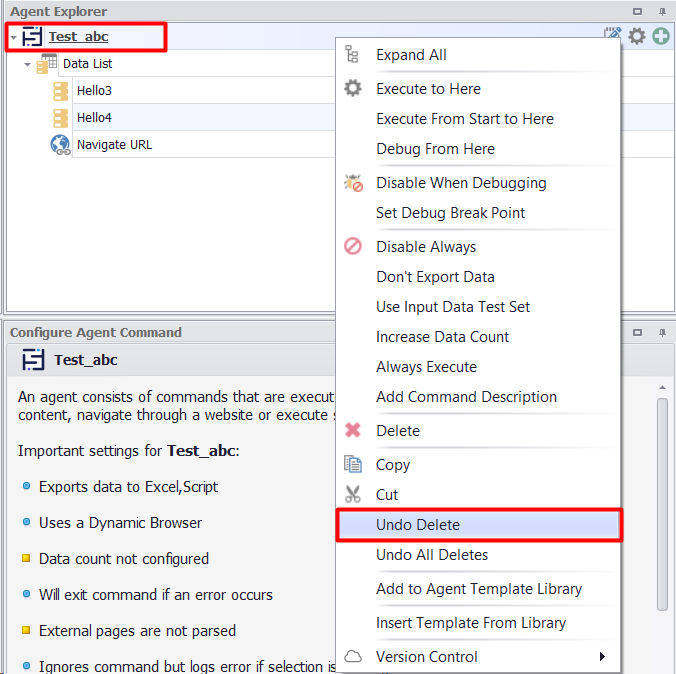Collapse the Data List tree node
This screenshot has height=674, width=676.
[28, 64]
